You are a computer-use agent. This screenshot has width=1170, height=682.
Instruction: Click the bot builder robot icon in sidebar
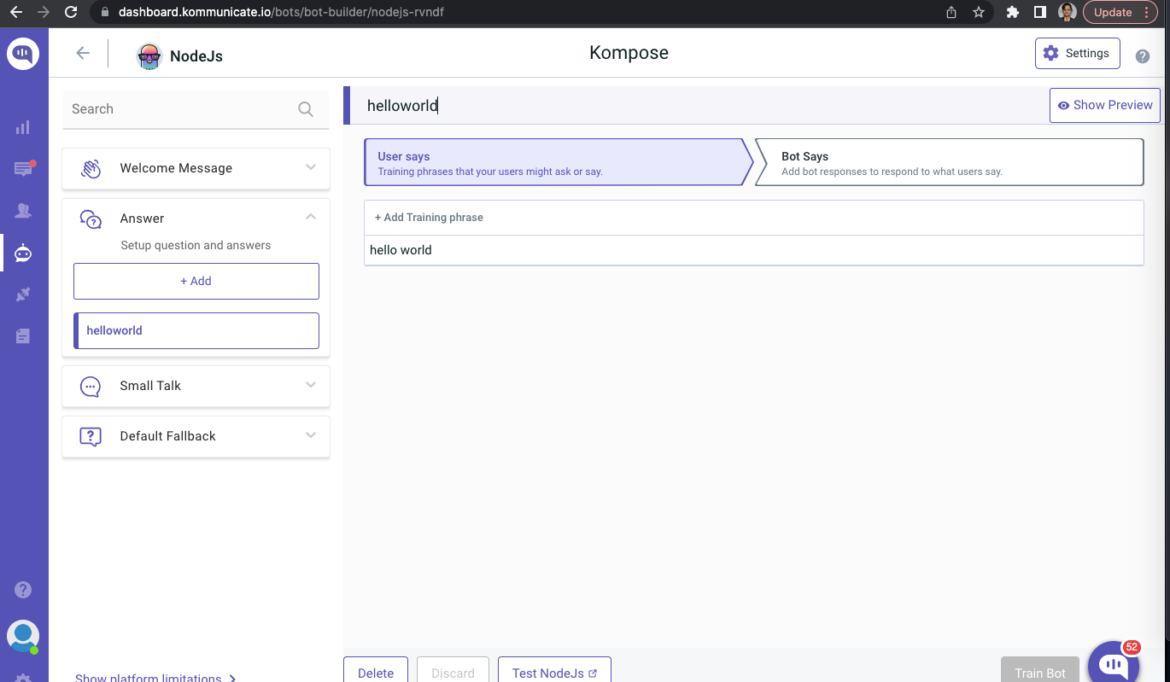[23, 253]
